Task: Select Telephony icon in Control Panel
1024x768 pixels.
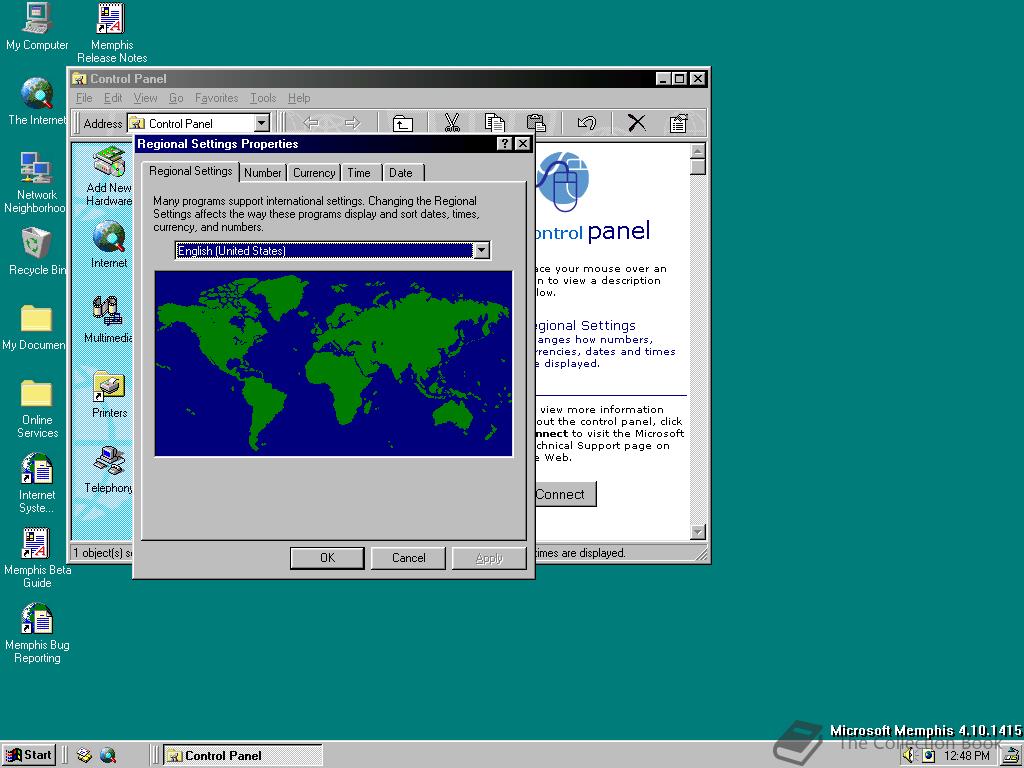Action: tap(108, 470)
